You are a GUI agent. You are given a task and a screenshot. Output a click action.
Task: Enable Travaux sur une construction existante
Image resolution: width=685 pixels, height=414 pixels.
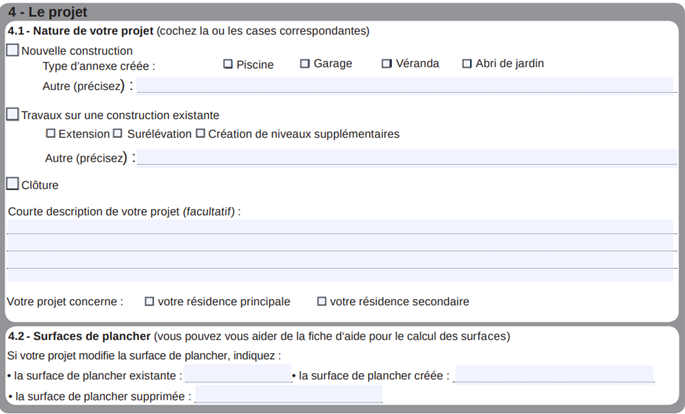pyautogui.click(x=13, y=115)
